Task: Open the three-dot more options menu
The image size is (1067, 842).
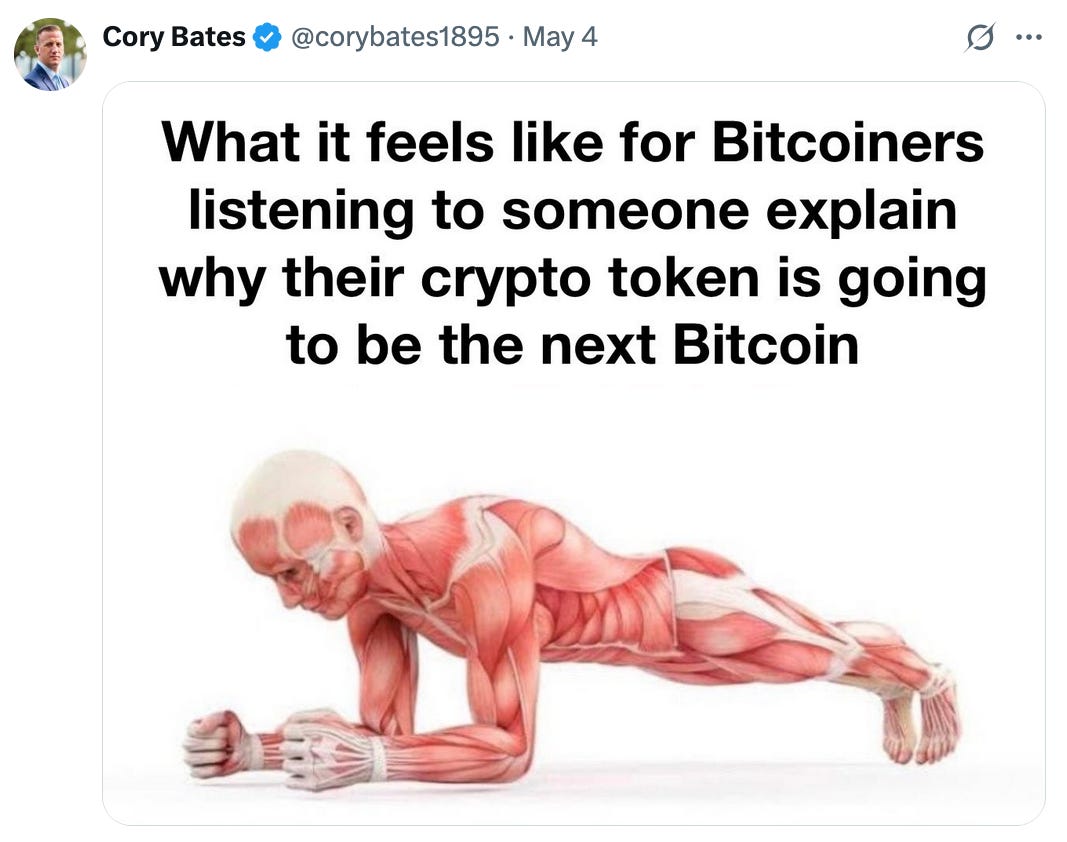Action: coord(1029,37)
